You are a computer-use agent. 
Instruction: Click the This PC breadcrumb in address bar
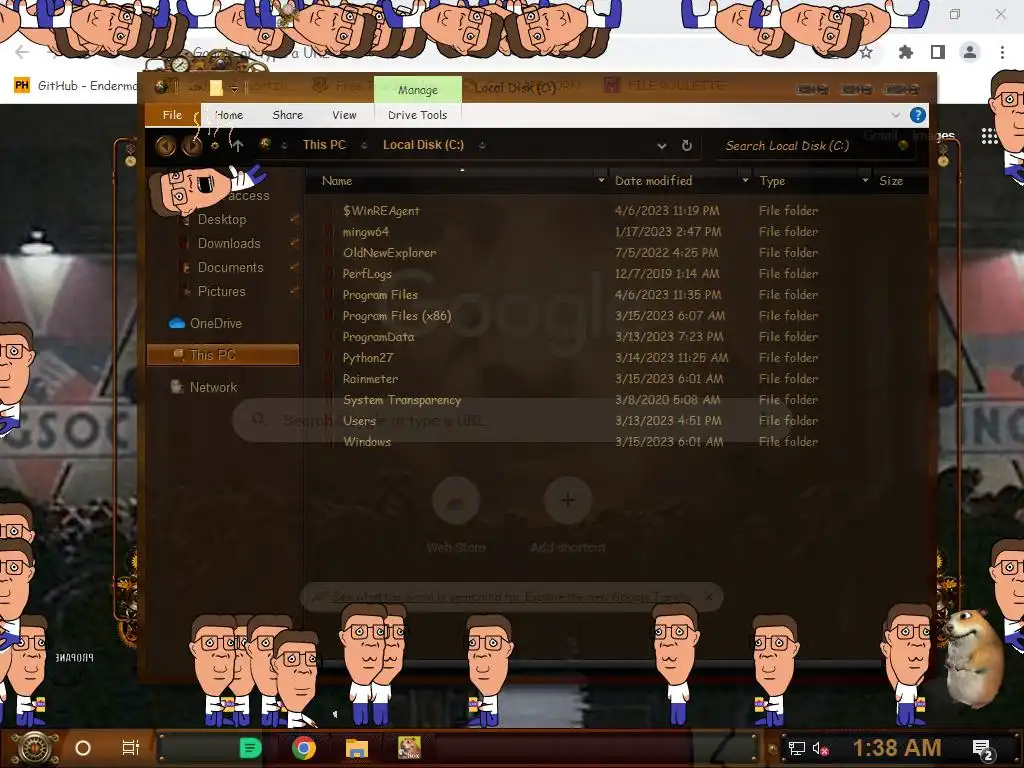click(x=324, y=145)
